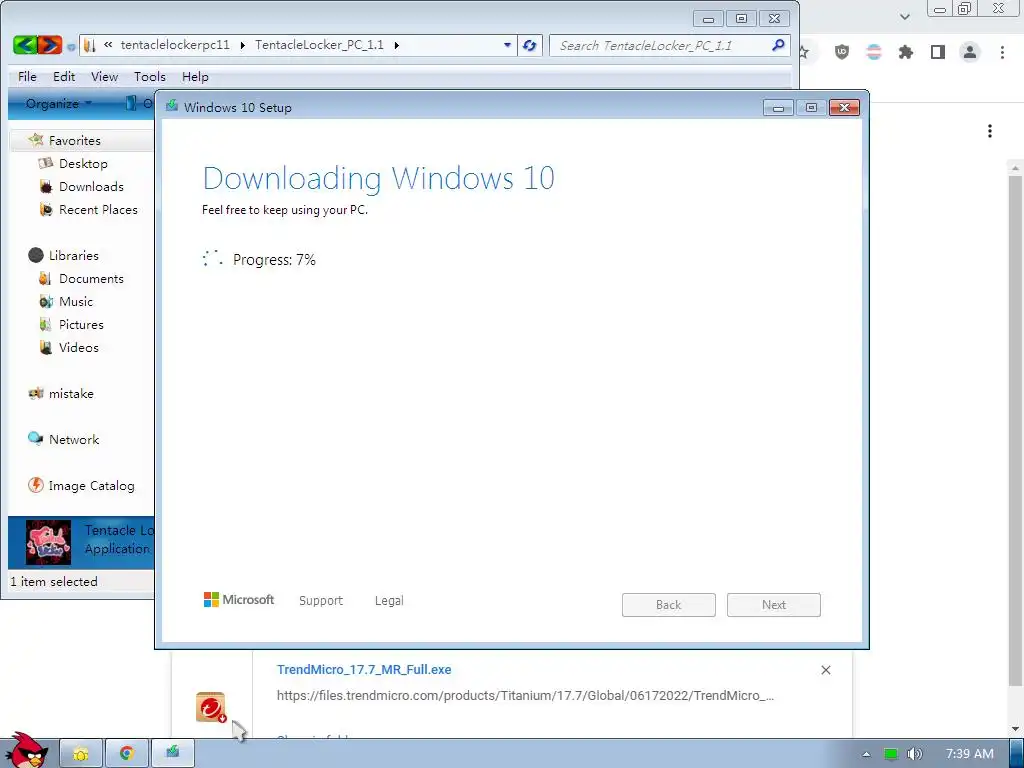1024x768 pixels.
Task: Click the uBlock Origin shield extension icon
Action: coord(842,52)
